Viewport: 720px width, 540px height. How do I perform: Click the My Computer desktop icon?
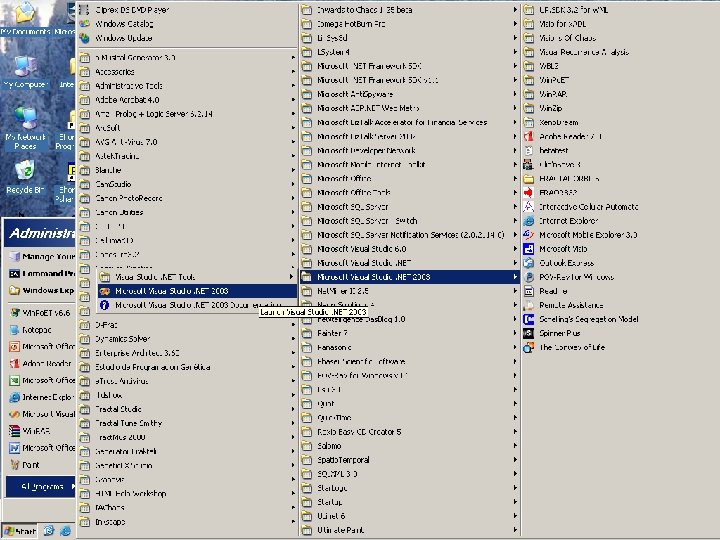tap(25, 67)
